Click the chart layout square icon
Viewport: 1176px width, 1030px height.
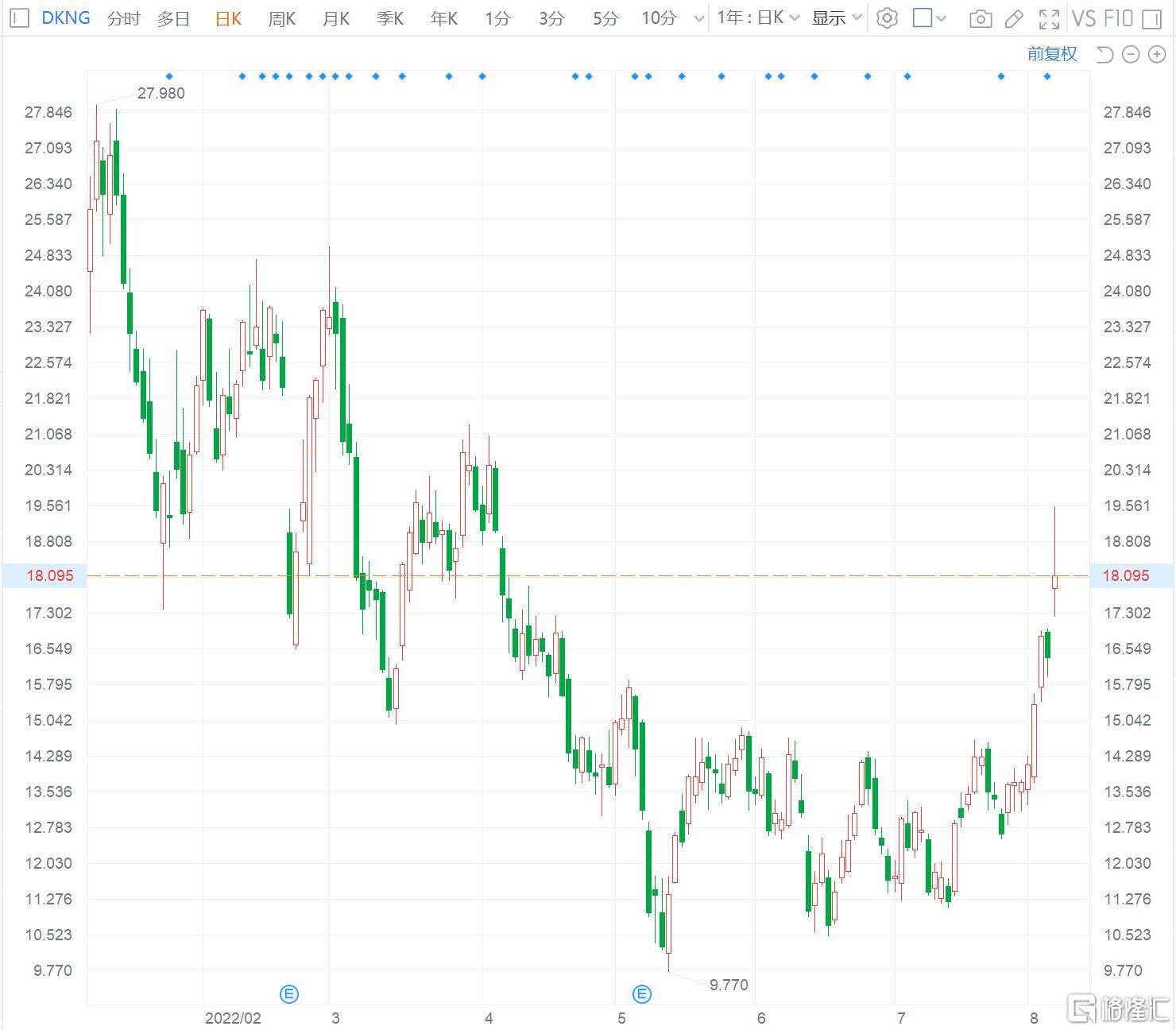[923, 17]
